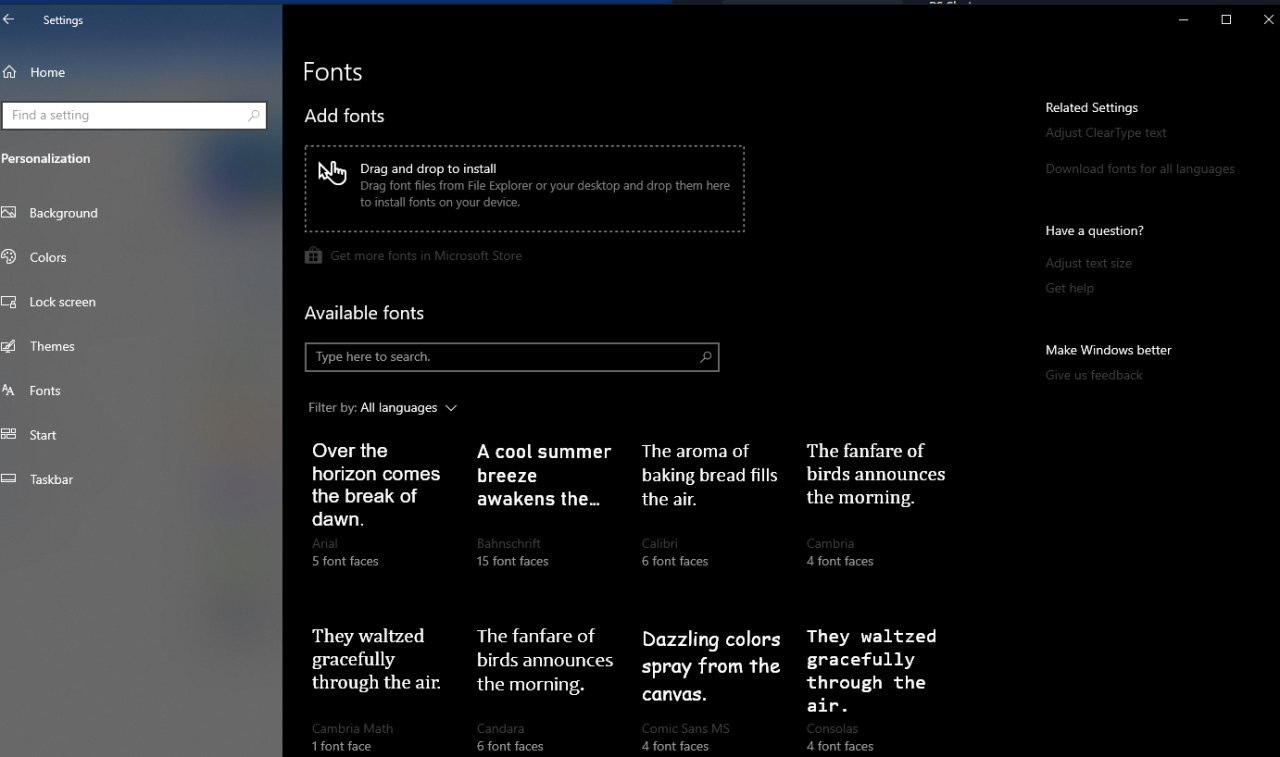Open Themes settings page

[x=52, y=346]
